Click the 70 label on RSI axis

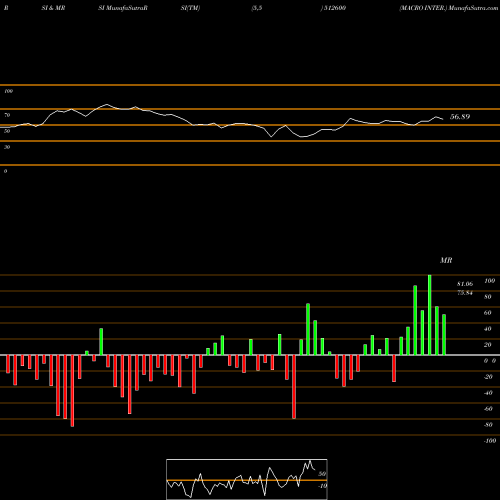[x=7, y=115]
